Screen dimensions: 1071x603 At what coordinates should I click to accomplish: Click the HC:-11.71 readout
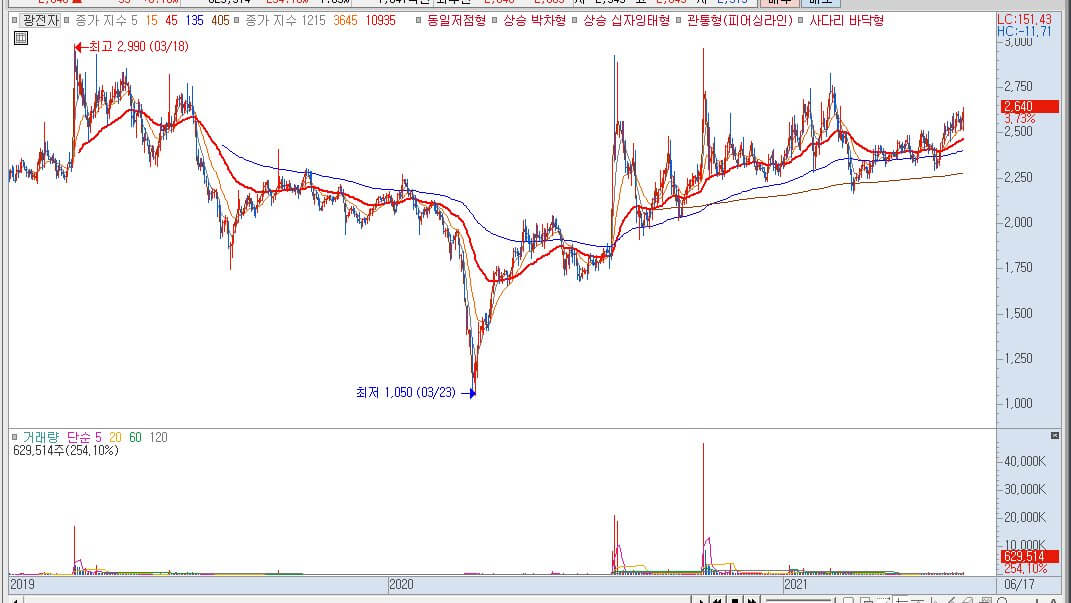tap(1024, 31)
